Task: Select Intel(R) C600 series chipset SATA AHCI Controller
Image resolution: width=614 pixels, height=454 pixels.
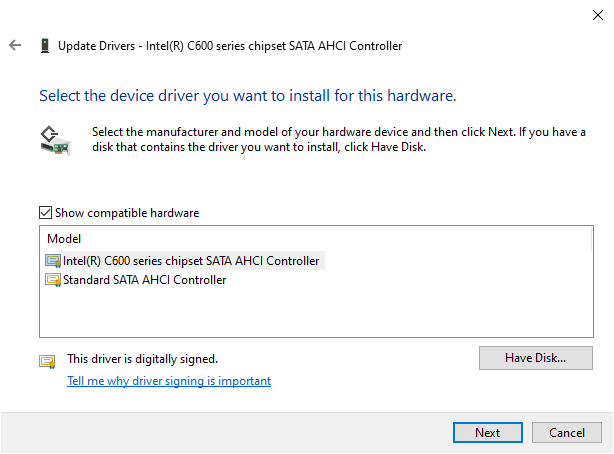Action: click(185, 261)
